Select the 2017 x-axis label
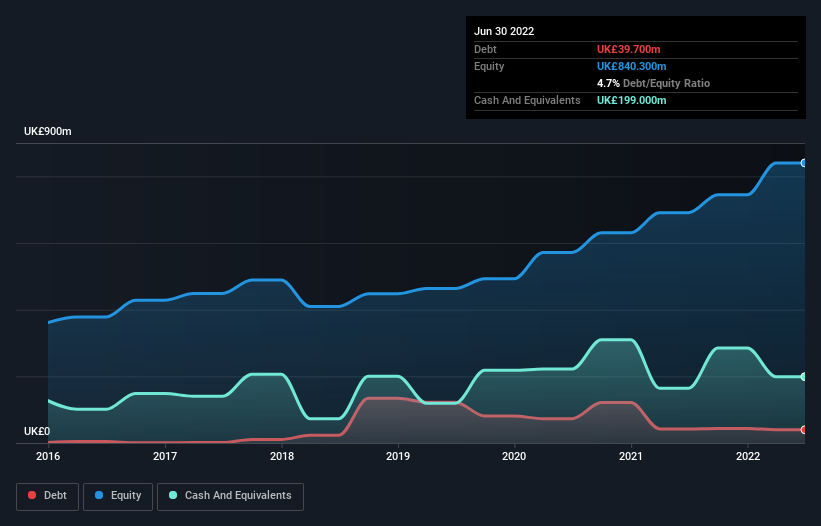 pos(165,456)
